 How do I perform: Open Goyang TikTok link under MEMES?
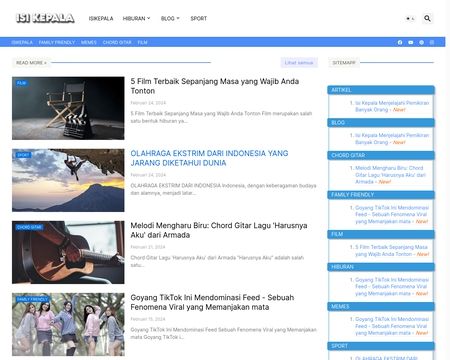(392, 326)
